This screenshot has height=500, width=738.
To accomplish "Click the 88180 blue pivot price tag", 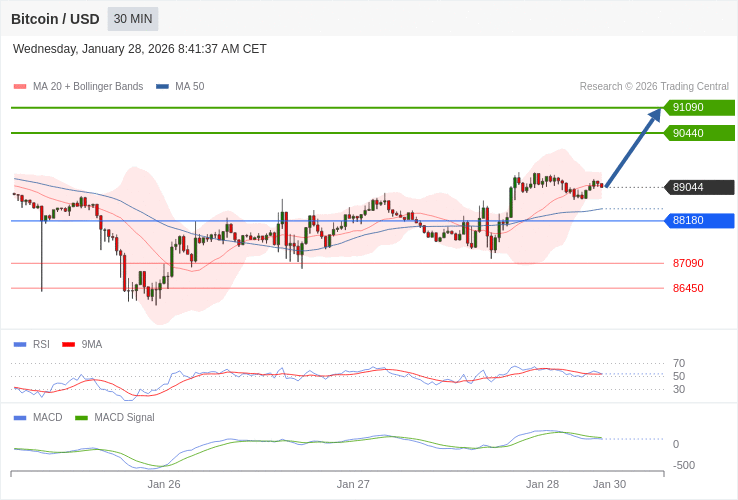I will (x=699, y=221).
